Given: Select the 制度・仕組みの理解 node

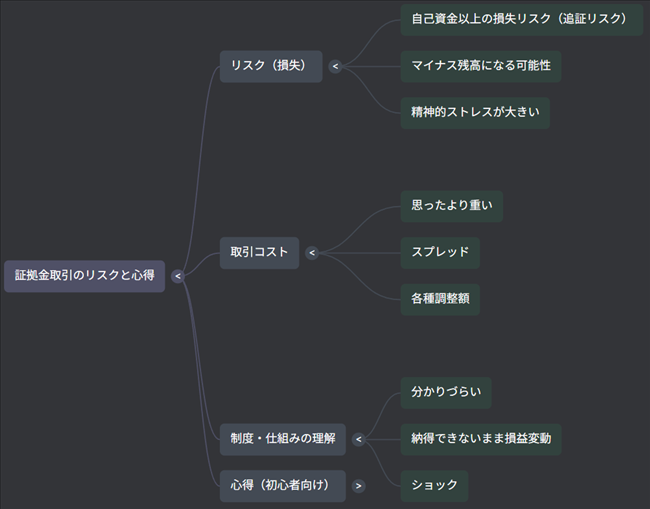Looking at the screenshot, I should 282,439.
